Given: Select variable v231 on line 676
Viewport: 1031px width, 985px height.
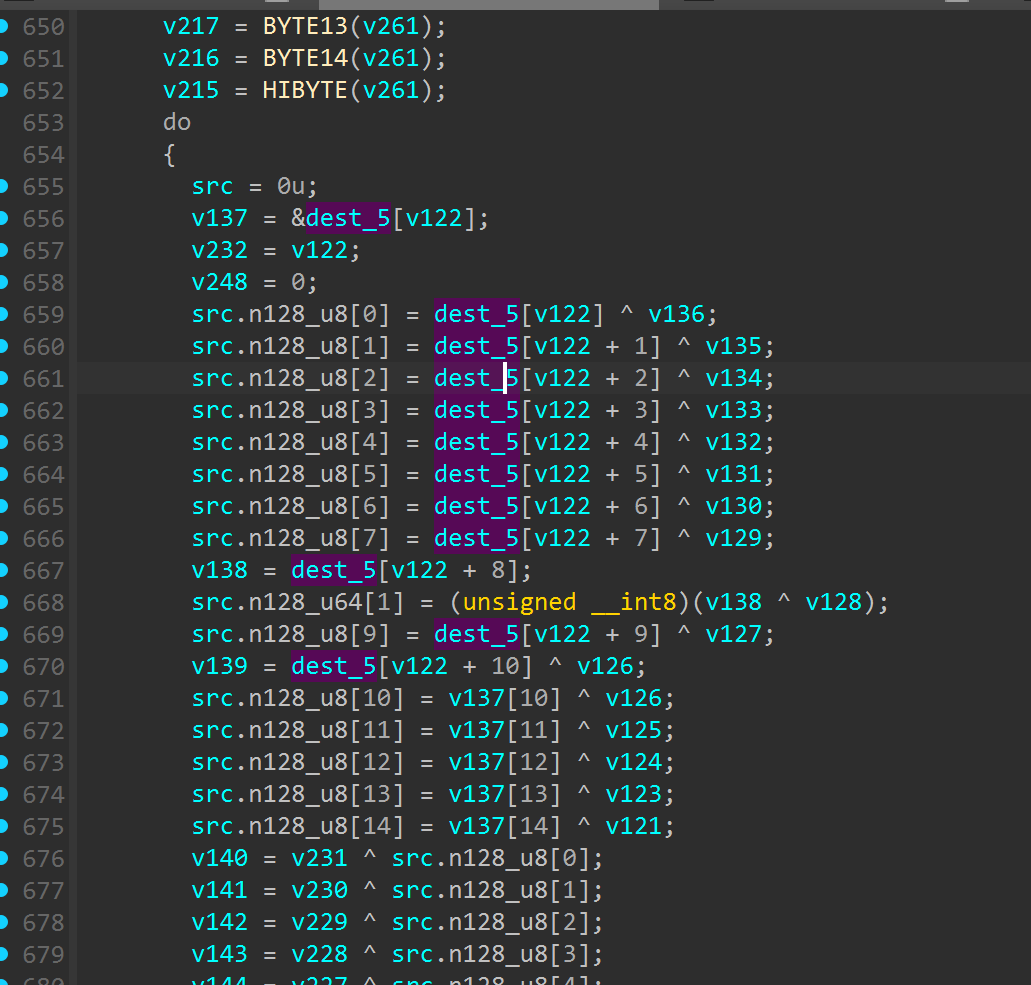Looking at the screenshot, I should coord(320,858).
